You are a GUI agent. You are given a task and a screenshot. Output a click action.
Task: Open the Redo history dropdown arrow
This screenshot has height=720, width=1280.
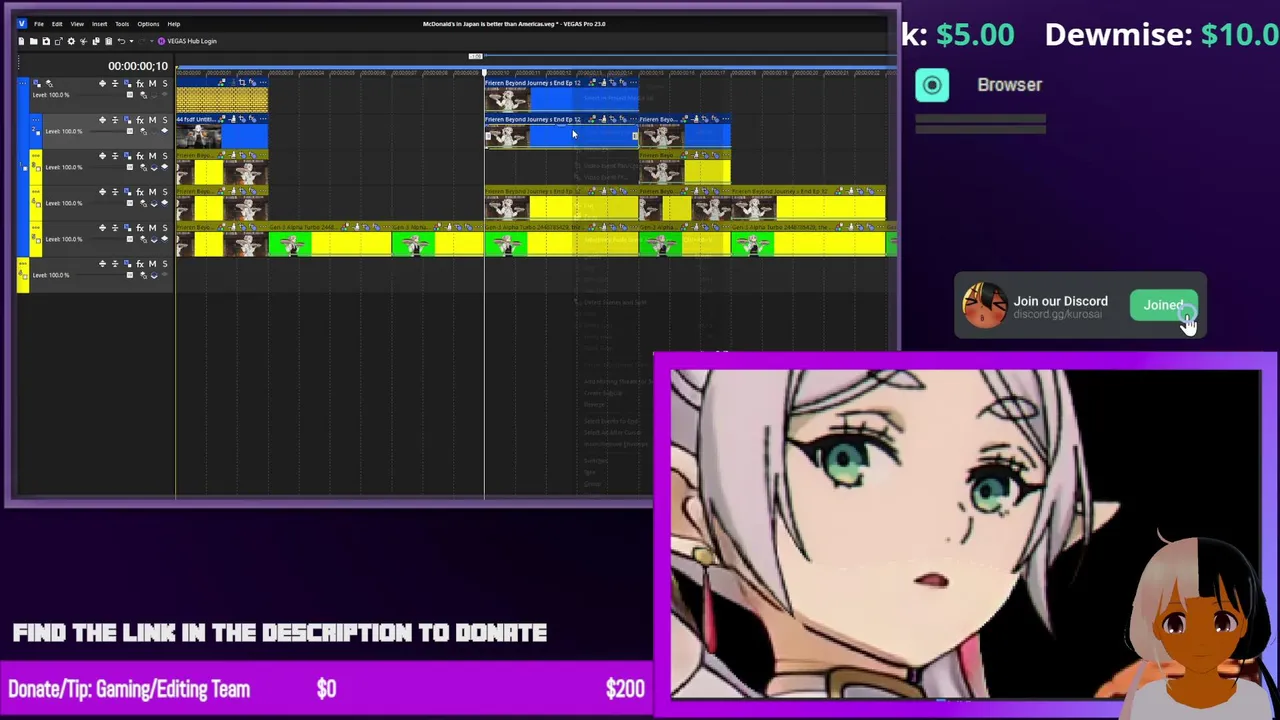coord(152,41)
